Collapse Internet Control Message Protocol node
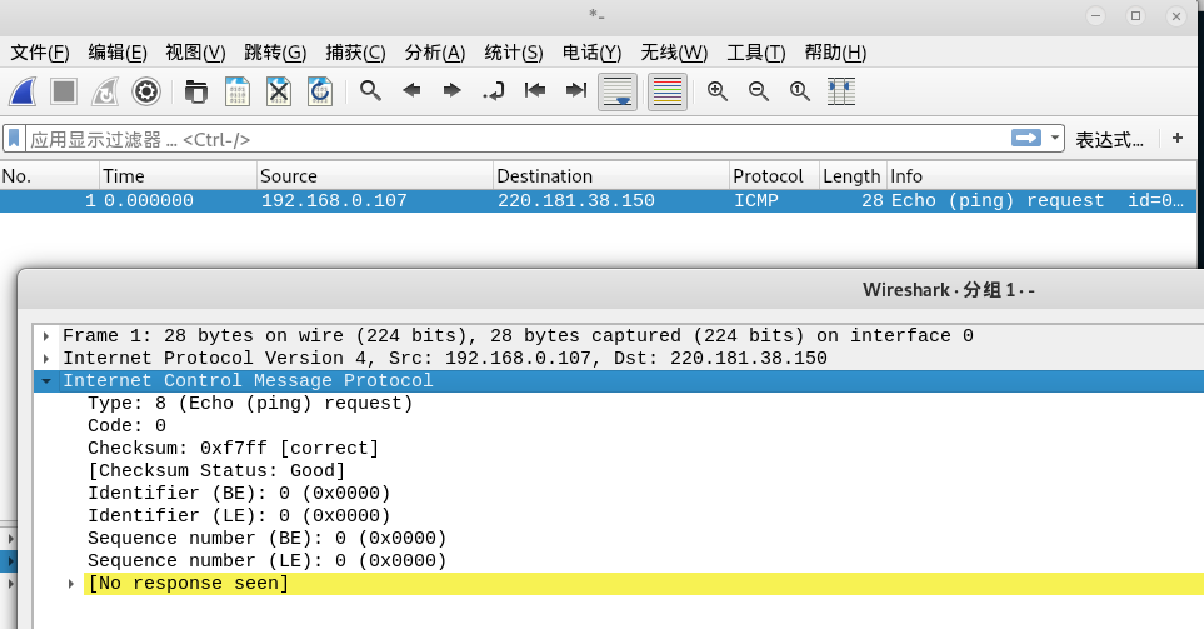The width and height of the screenshot is (1204, 629). point(46,381)
